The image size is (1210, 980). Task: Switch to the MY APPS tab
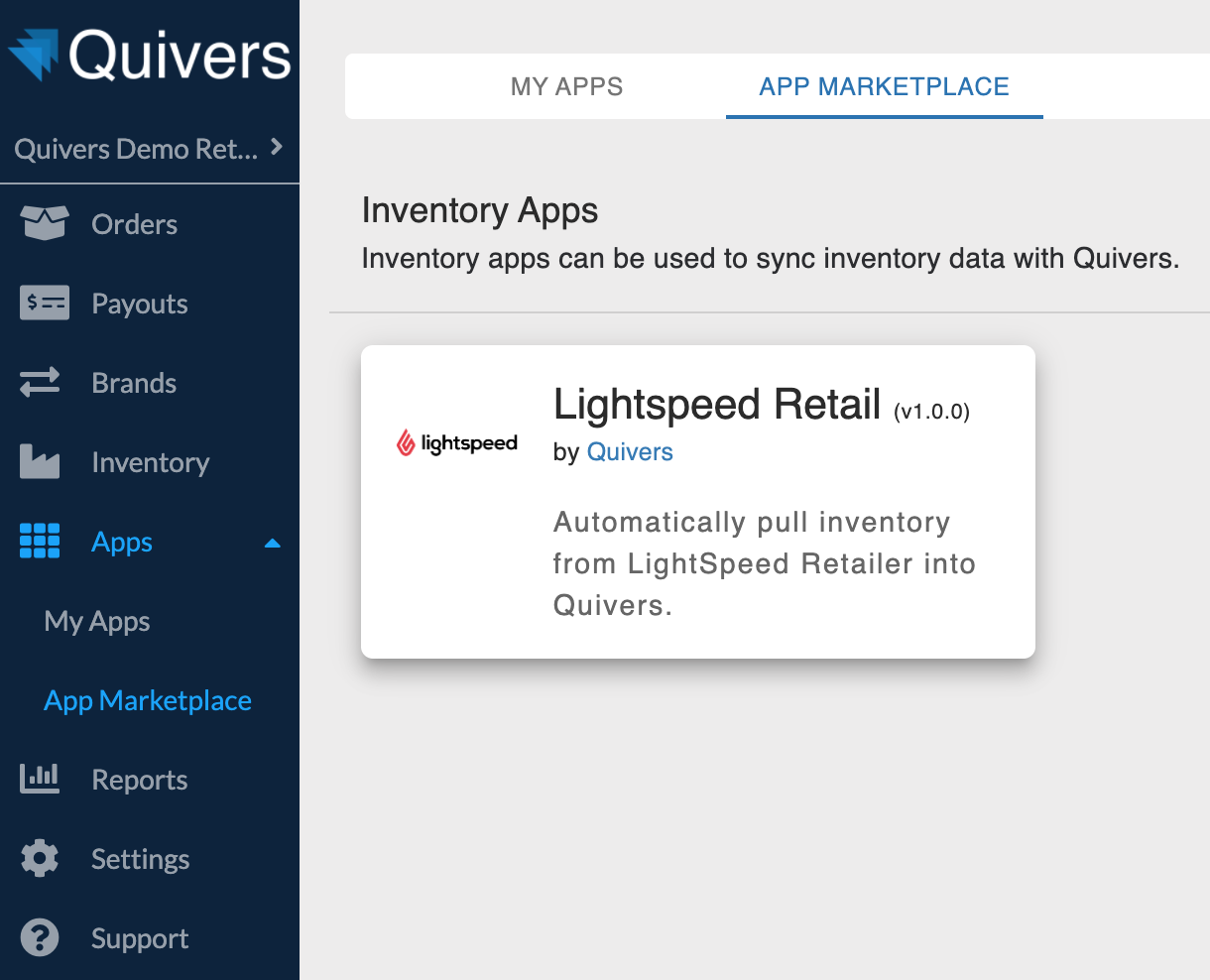tap(567, 86)
